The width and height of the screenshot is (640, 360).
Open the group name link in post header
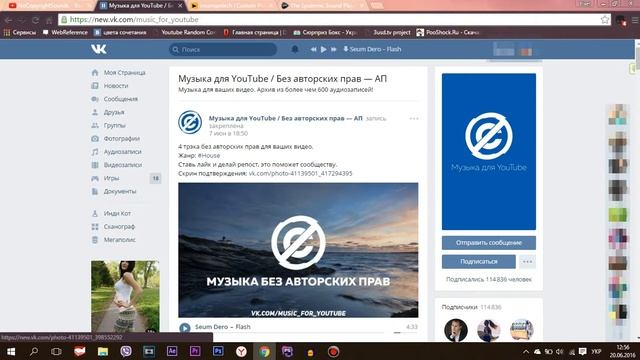(x=285, y=118)
